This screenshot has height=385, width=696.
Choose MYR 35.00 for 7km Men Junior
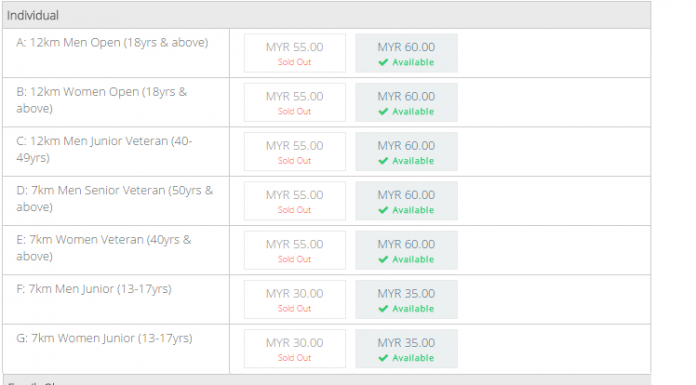[406, 300]
